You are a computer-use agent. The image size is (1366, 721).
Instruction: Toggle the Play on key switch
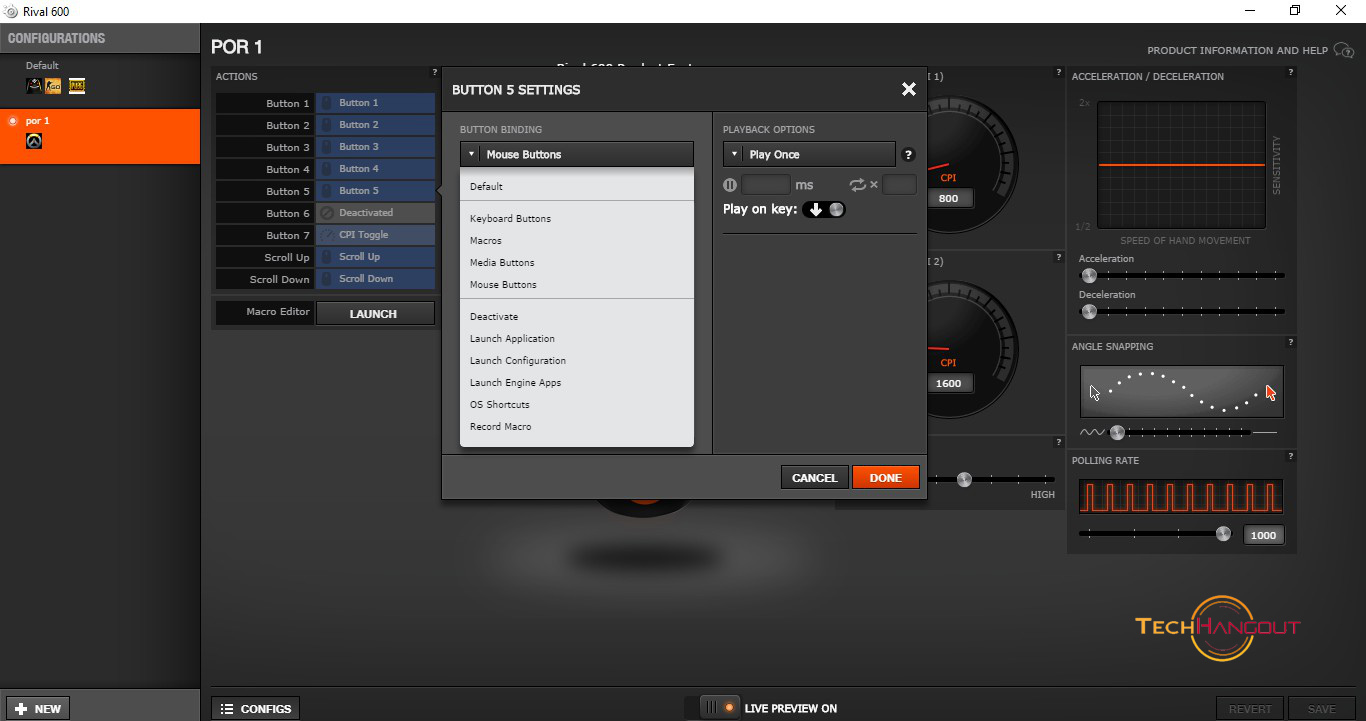(824, 209)
